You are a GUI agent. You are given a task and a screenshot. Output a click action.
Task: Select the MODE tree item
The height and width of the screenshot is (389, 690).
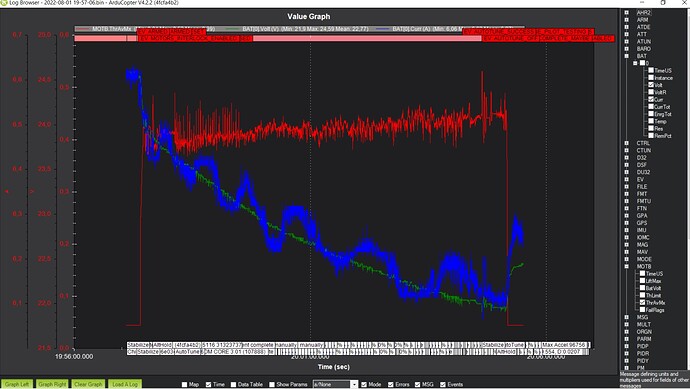click(644, 259)
